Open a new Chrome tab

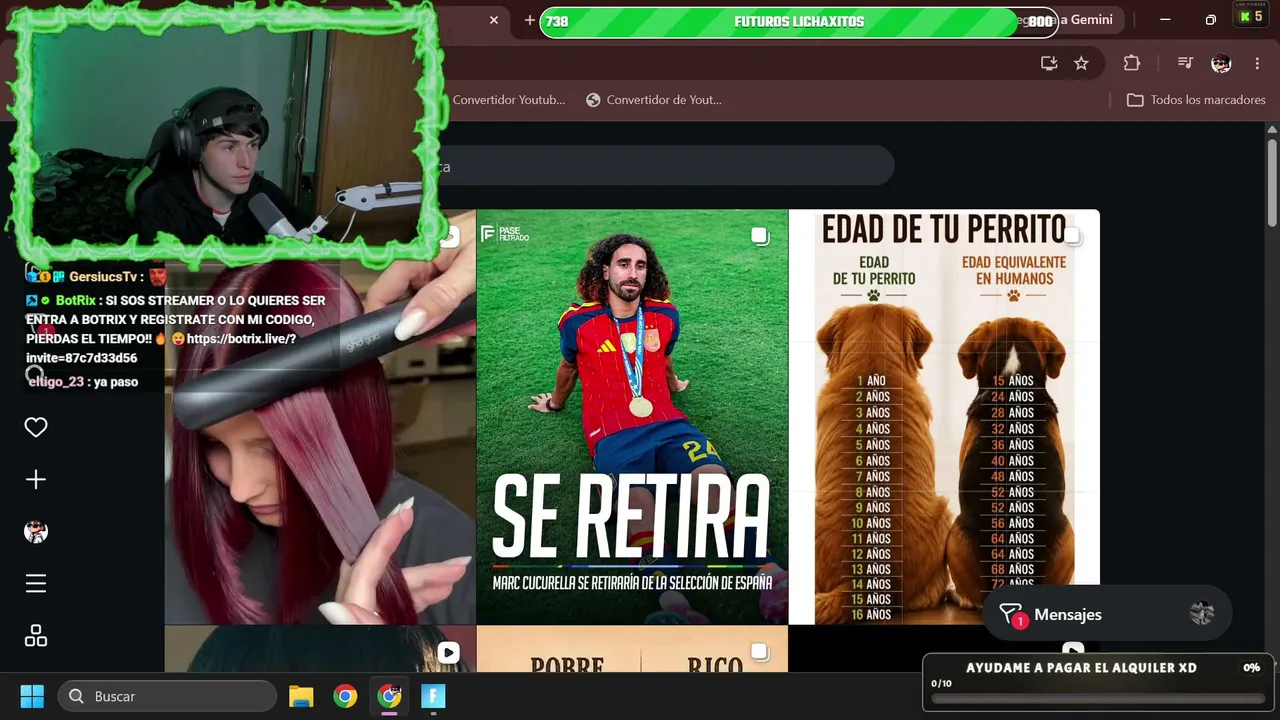pos(530,20)
